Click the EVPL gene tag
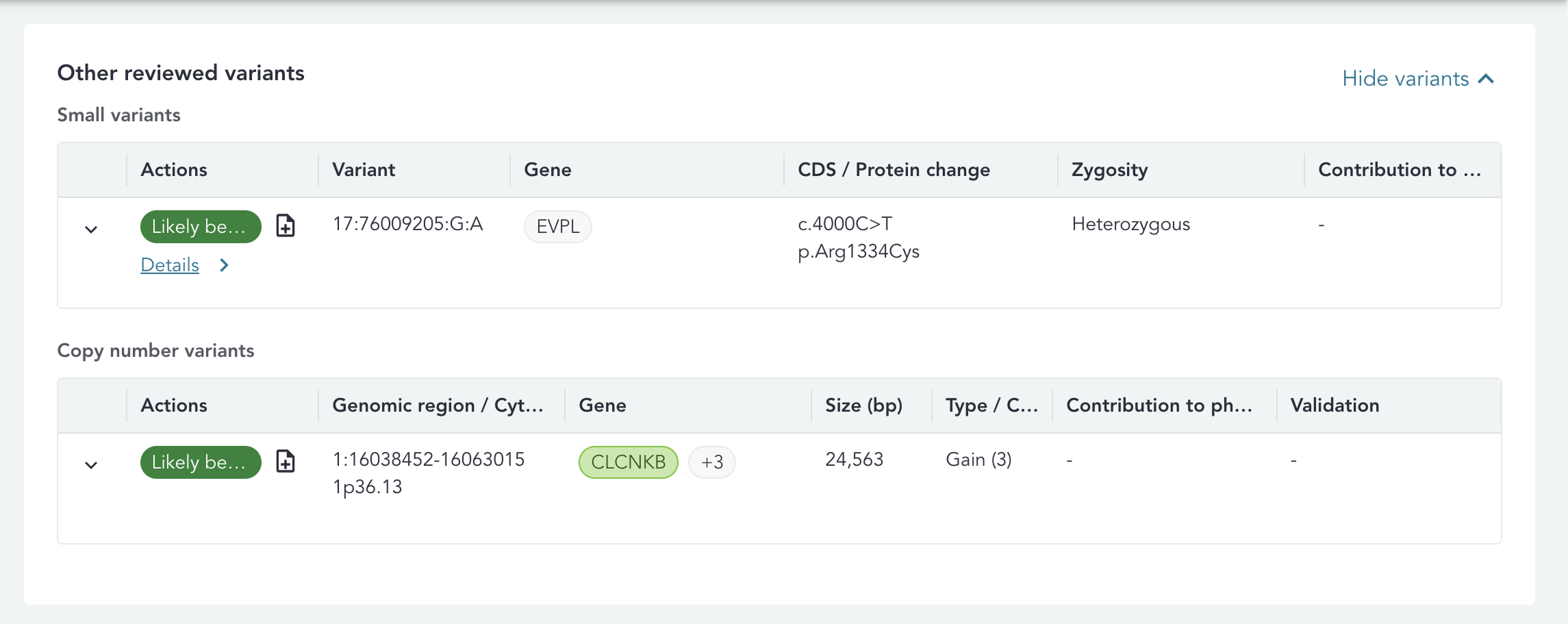This screenshot has width=1568, height=624. point(557,227)
